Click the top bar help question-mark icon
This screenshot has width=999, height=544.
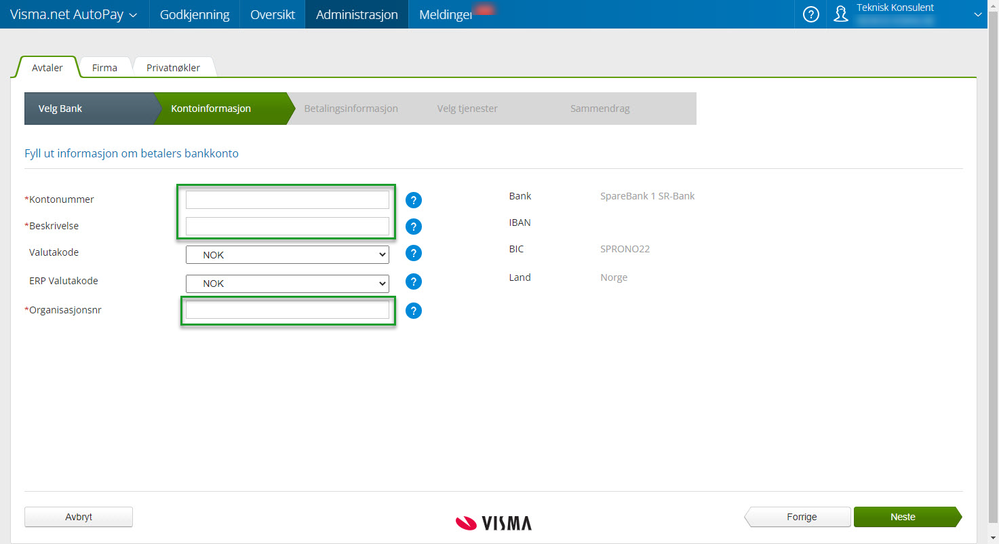pos(810,14)
